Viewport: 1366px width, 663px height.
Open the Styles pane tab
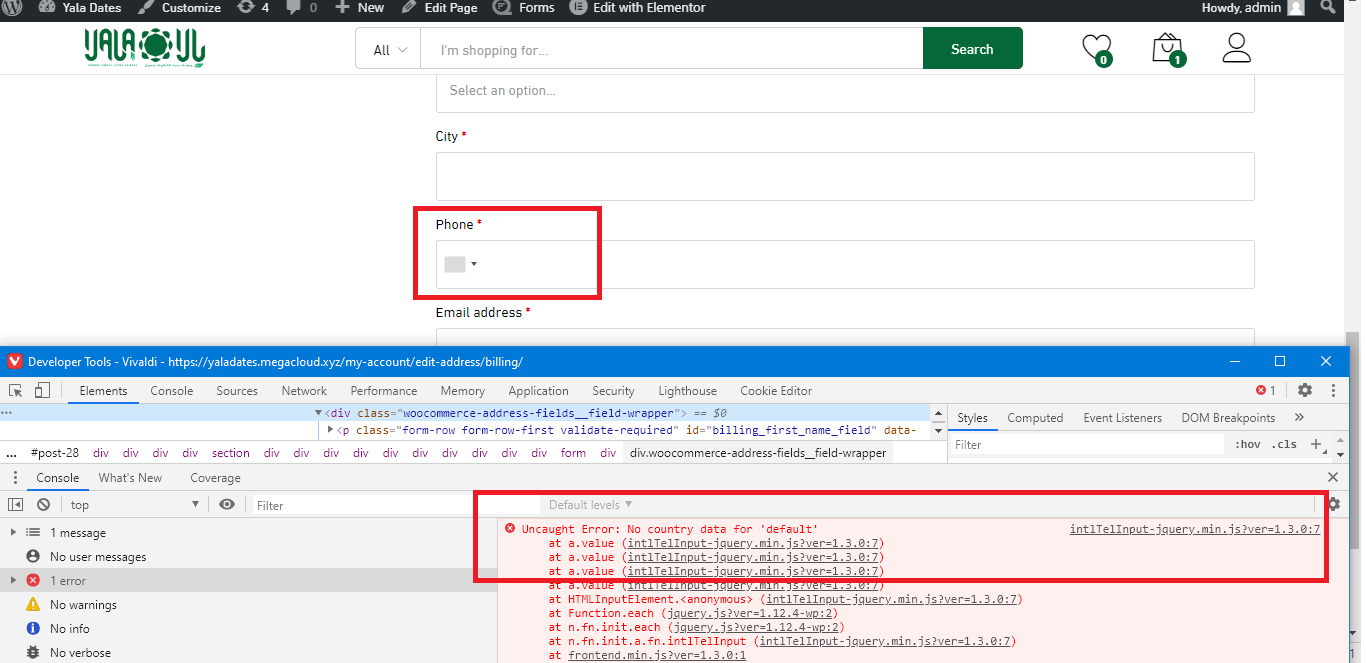pos(973,418)
